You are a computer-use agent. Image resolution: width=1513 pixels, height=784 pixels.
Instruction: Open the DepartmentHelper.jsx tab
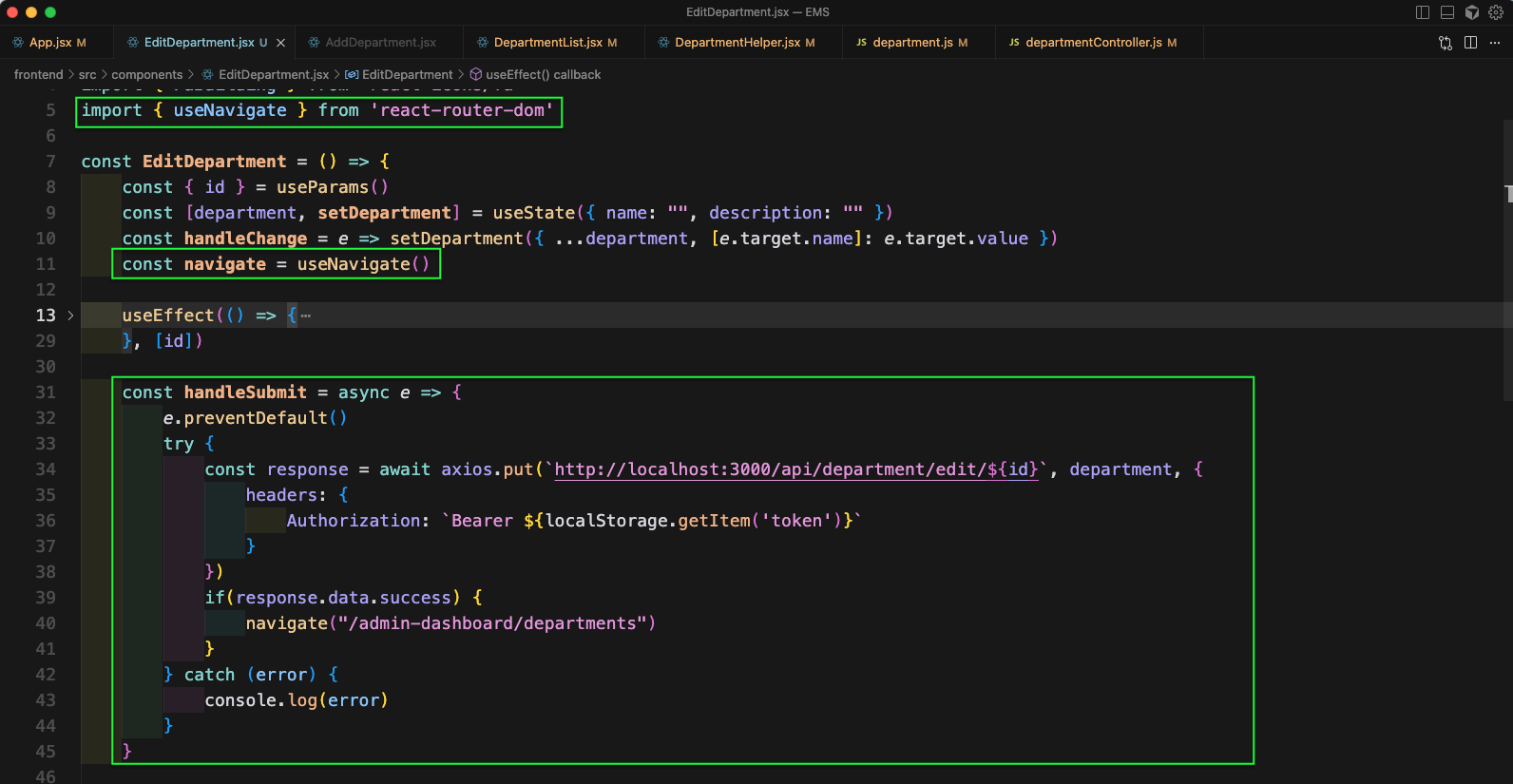[x=743, y=43]
